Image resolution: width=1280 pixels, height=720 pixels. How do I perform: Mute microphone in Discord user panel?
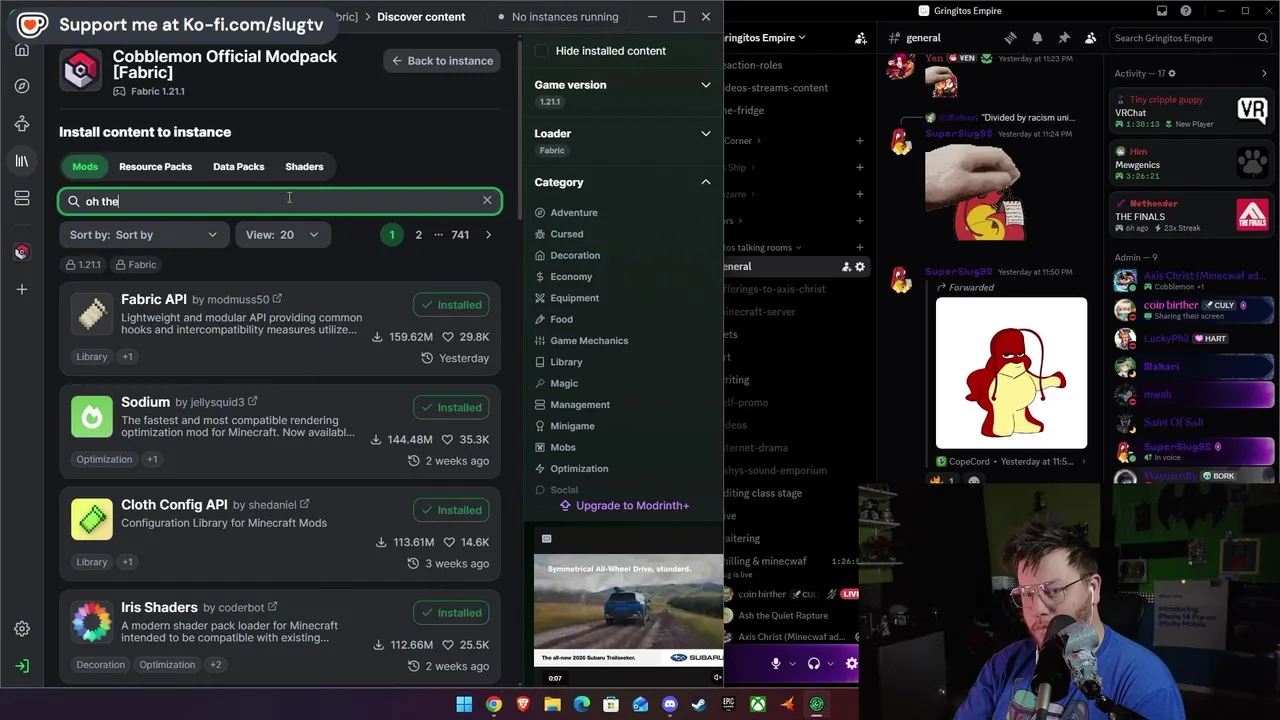click(x=775, y=663)
